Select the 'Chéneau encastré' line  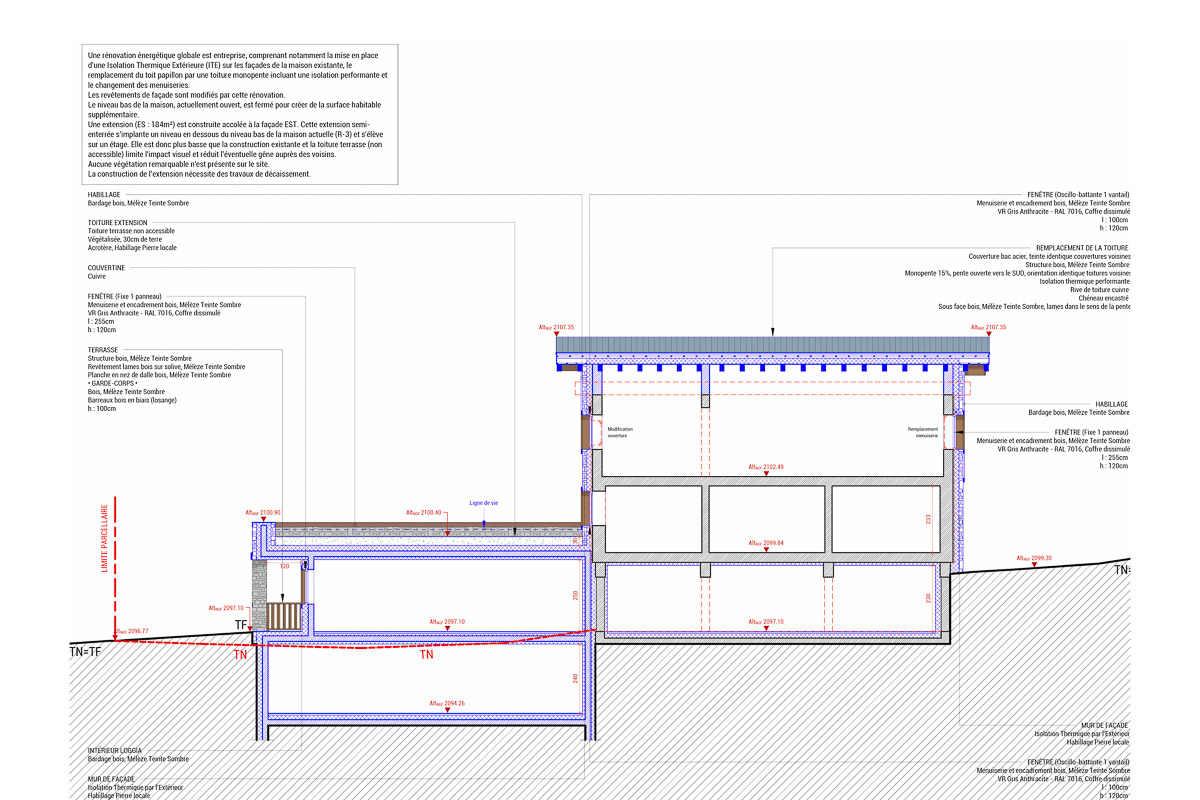(1106, 298)
